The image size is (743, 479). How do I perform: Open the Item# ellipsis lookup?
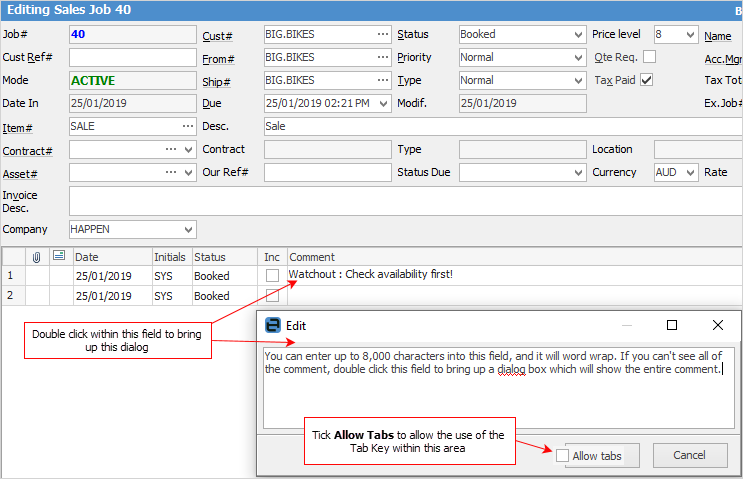pyautogui.click(x=188, y=127)
